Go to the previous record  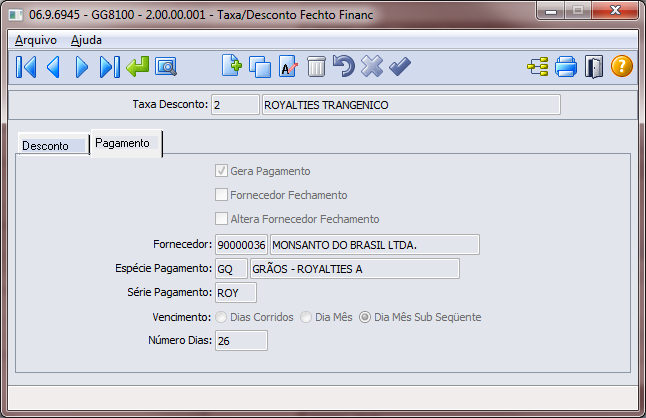click(54, 67)
